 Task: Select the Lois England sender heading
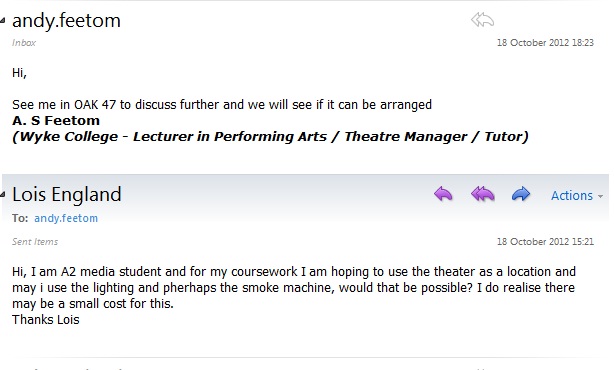pyautogui.click(x=67, y=194)
